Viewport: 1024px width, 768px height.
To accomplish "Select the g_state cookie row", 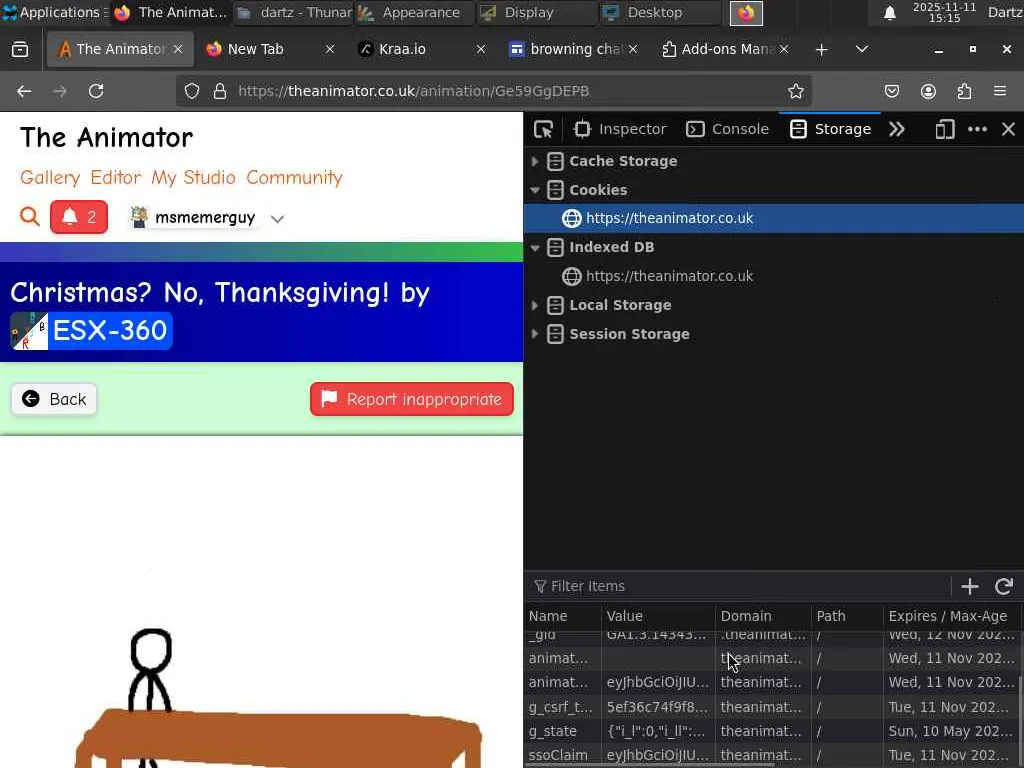I will 773,731.
